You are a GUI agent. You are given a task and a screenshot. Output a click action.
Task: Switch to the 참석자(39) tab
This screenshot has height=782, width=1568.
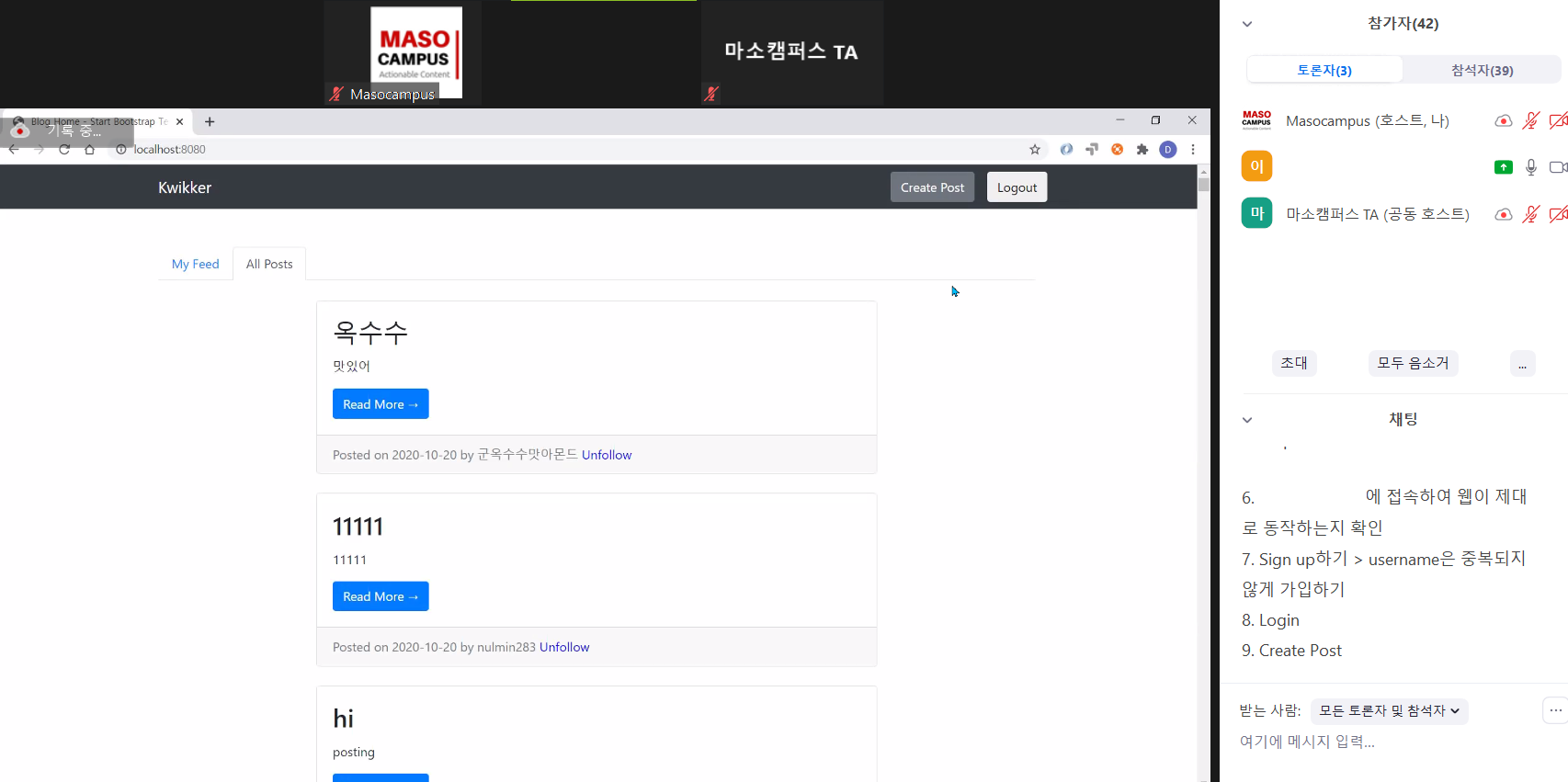point(1482,70)
